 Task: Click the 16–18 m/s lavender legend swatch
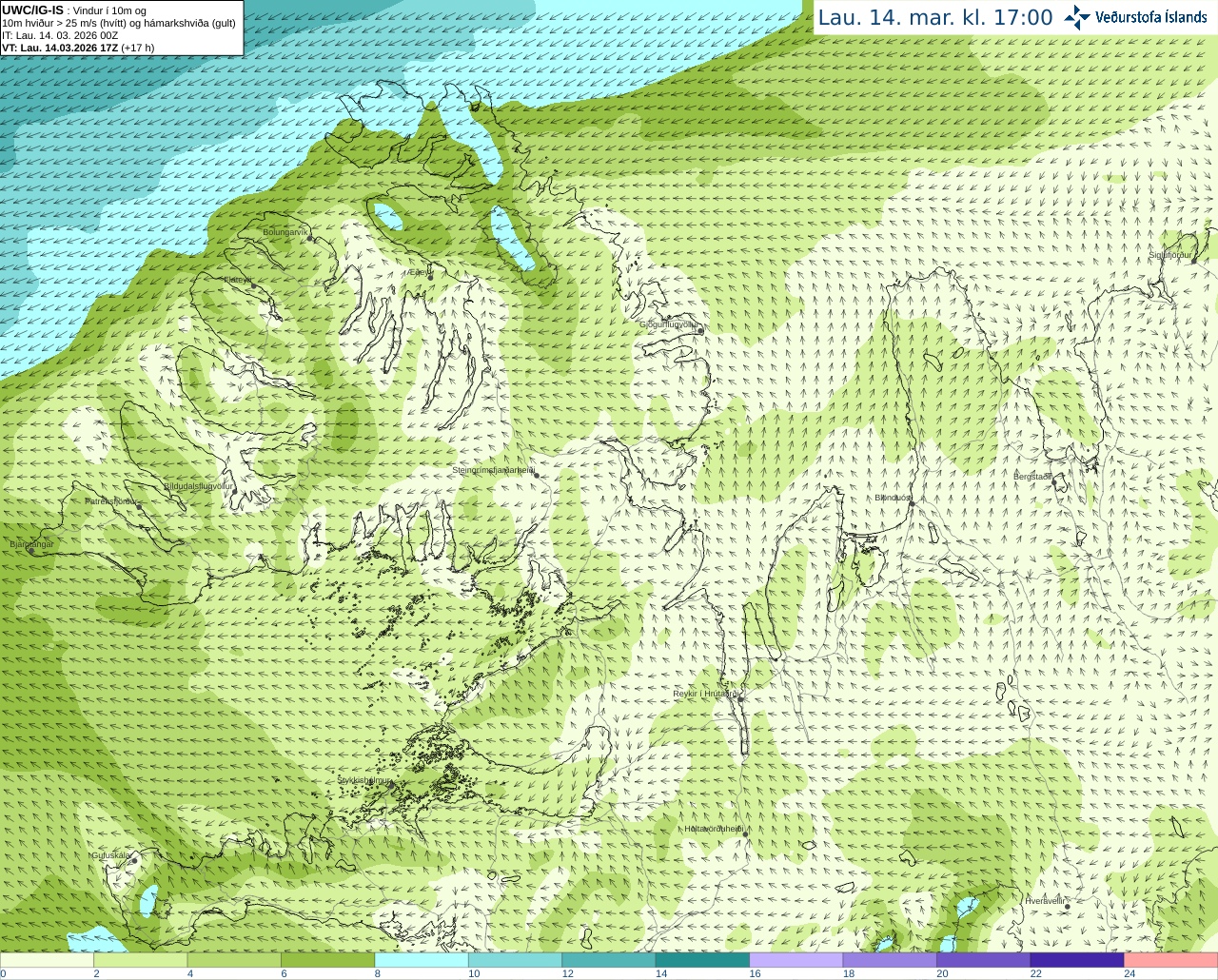coord(796,960)
